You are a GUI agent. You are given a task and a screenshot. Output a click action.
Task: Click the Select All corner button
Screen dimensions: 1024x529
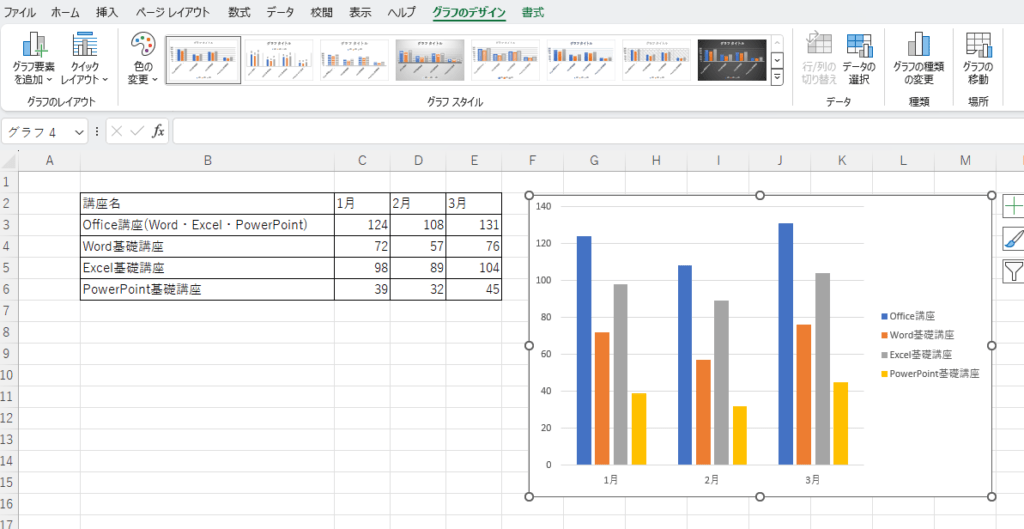coord(8,161)
